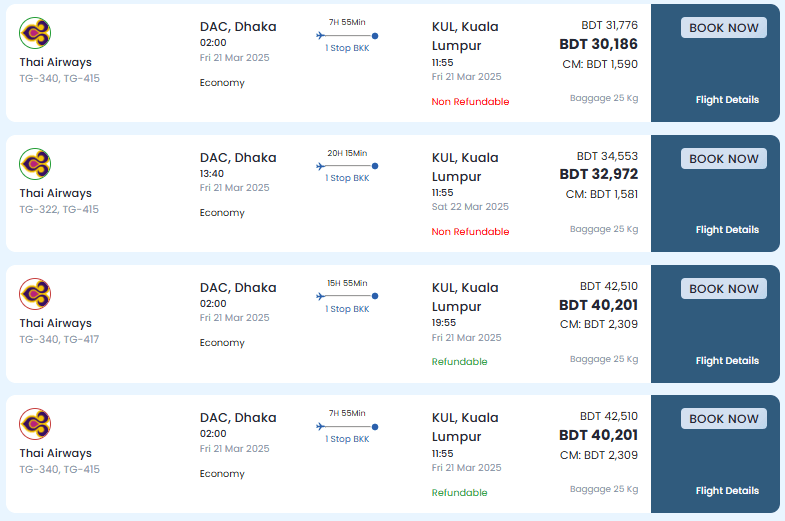This screenshot has width=785, height=521.
Task: Click airplane icon on 15H 55Min route line
Action: click(x=321, y=296)
